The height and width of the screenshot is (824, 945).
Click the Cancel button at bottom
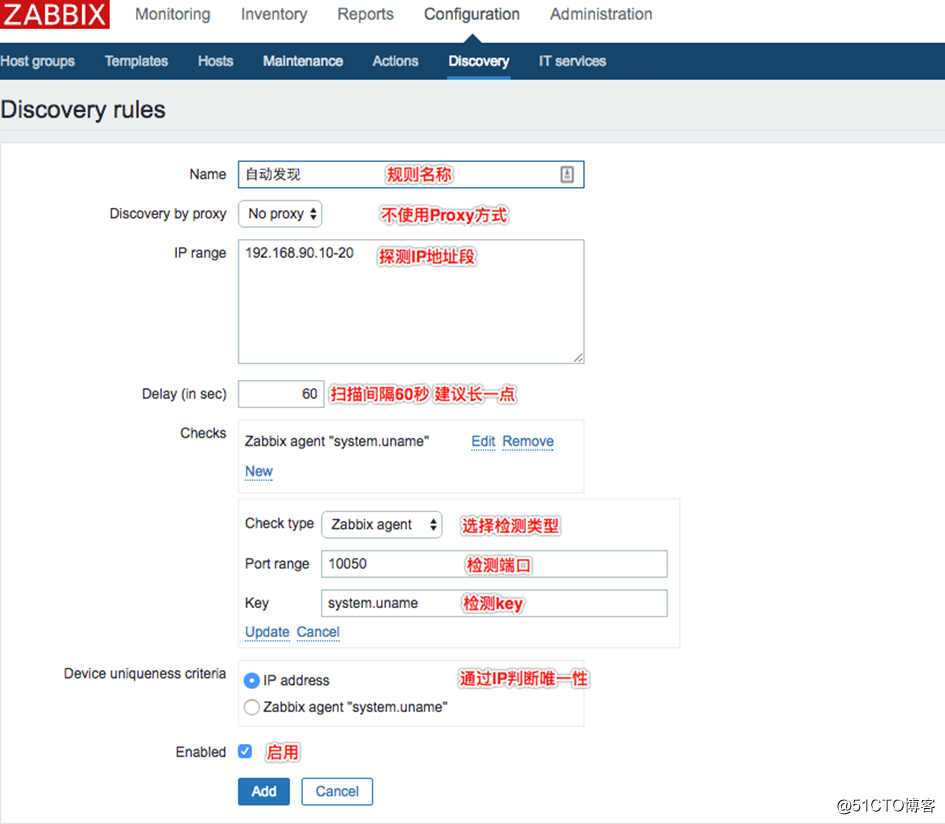click(x=337, y=791)
